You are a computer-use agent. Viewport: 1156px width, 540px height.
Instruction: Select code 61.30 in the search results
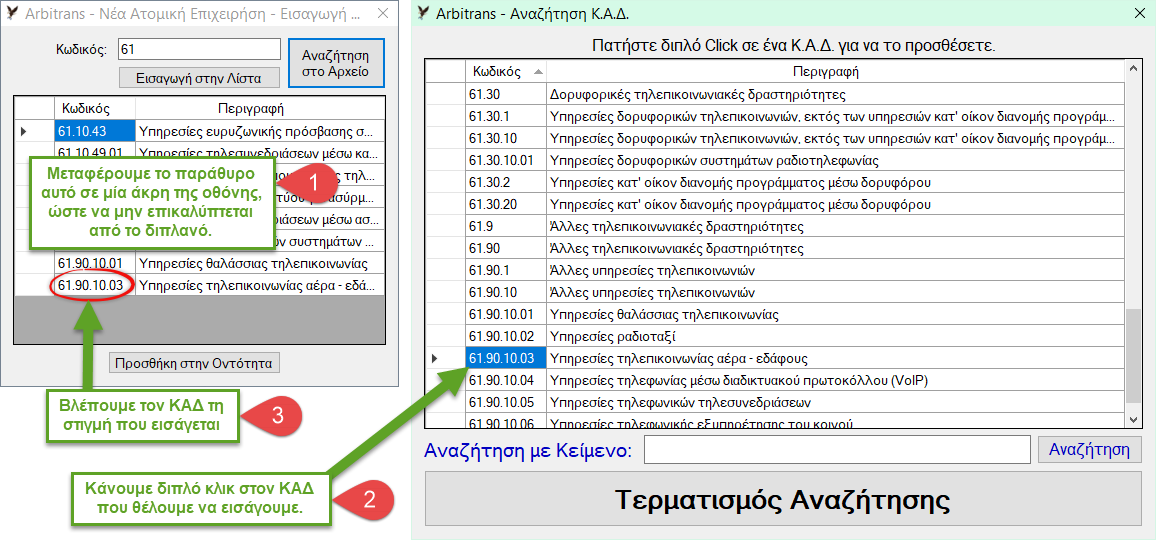click(506, 94)
